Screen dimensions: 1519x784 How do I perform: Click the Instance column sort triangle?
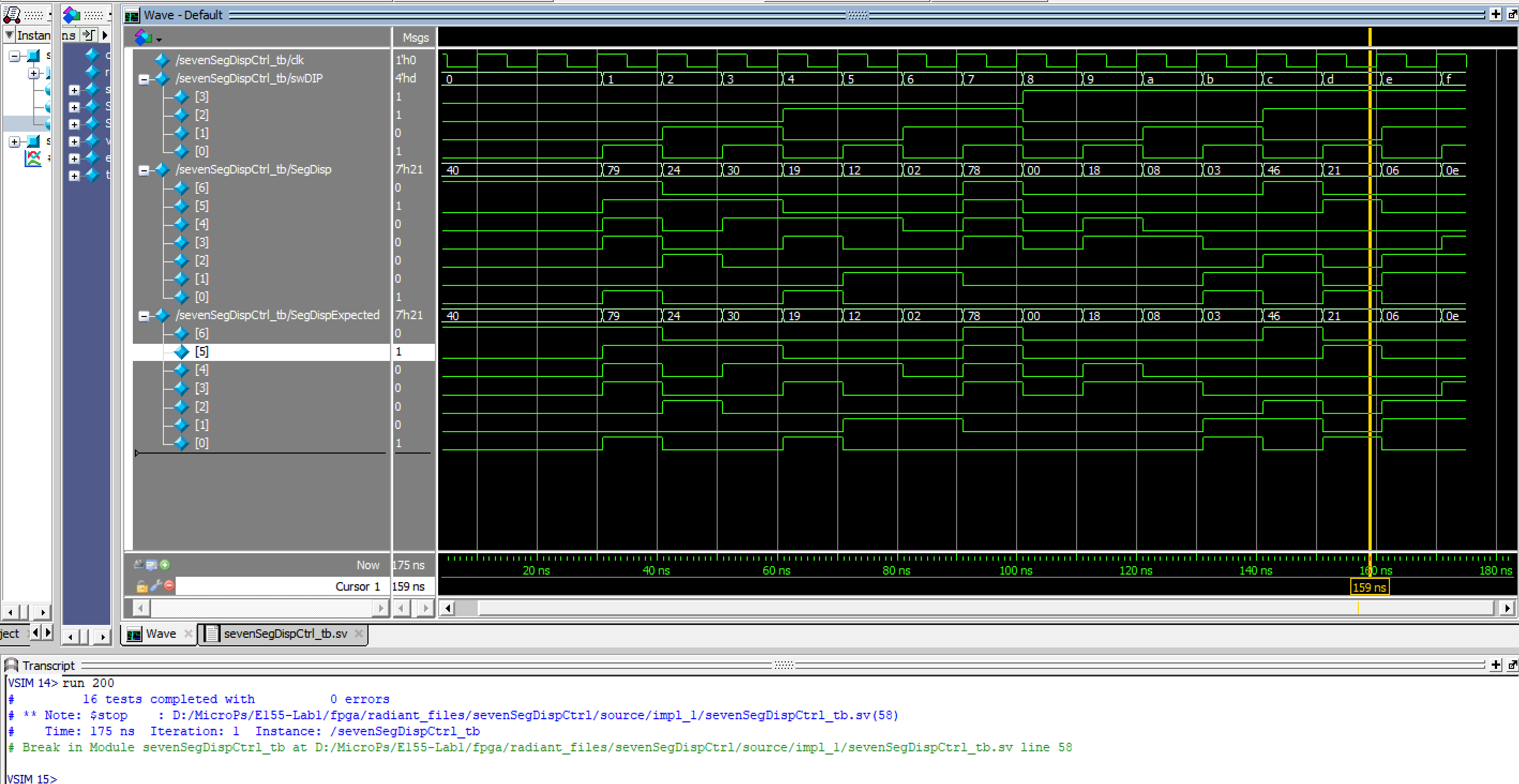point(10,35)
